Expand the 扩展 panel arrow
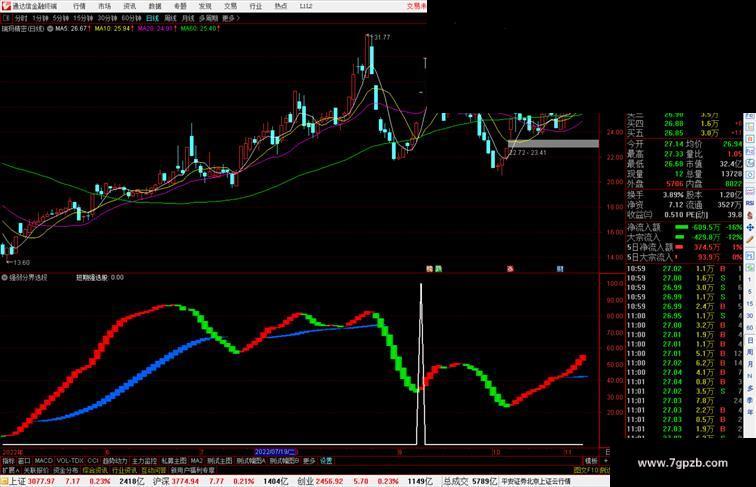Image resolution: width=756 pixels, height=487 pixels. click(x=10, y=470)
